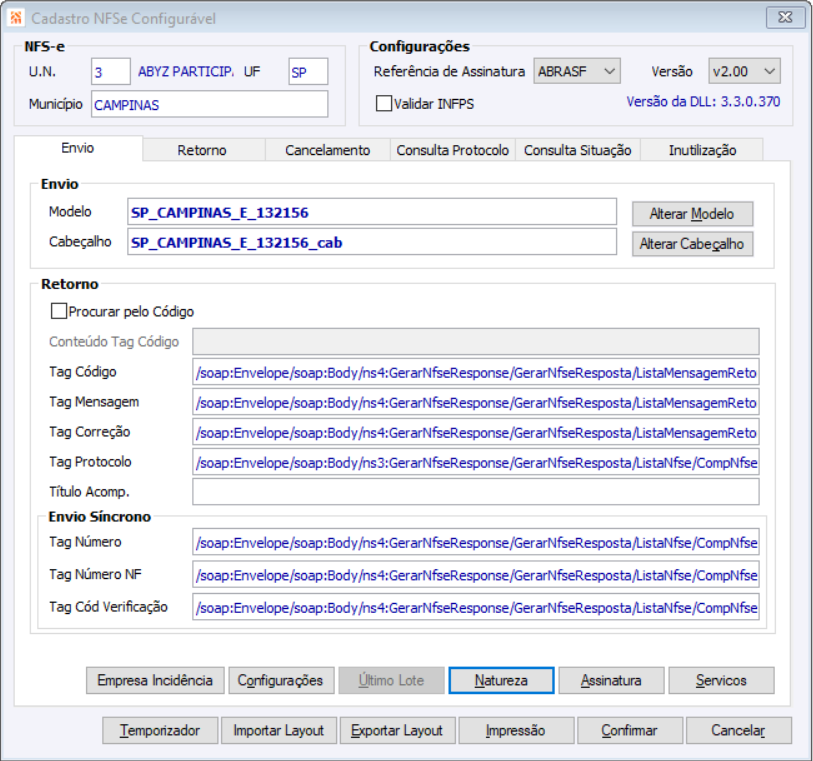Open Empresa Incidência settings

(x=155, y=680)
